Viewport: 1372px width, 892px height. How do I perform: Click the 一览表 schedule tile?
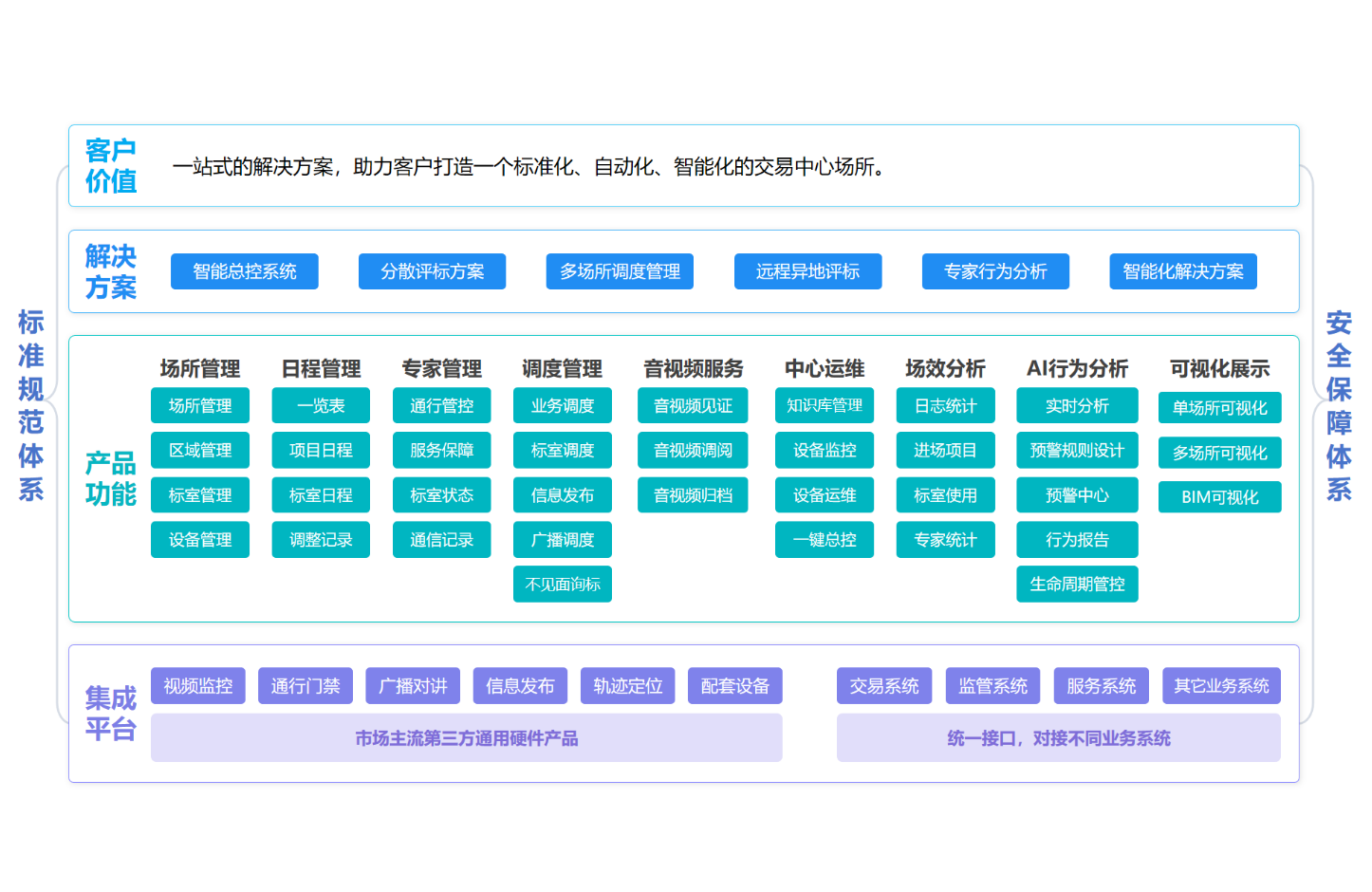pos(321,405)
